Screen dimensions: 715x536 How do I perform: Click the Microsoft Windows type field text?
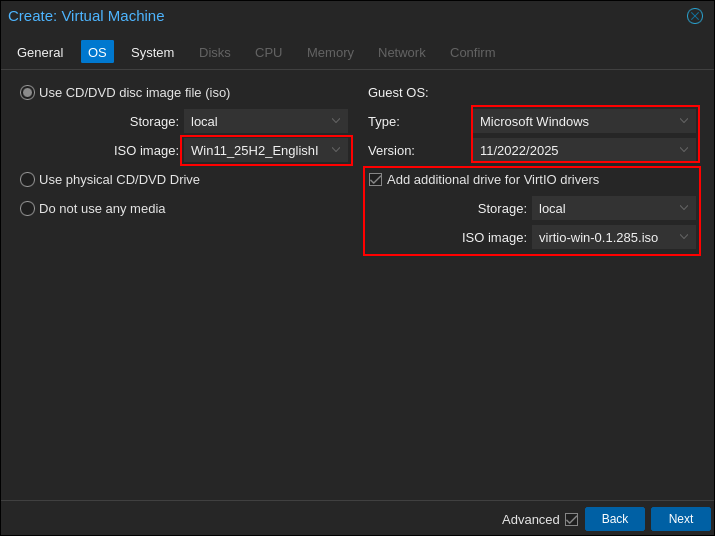pyautogui.click(x=534, y=122)
